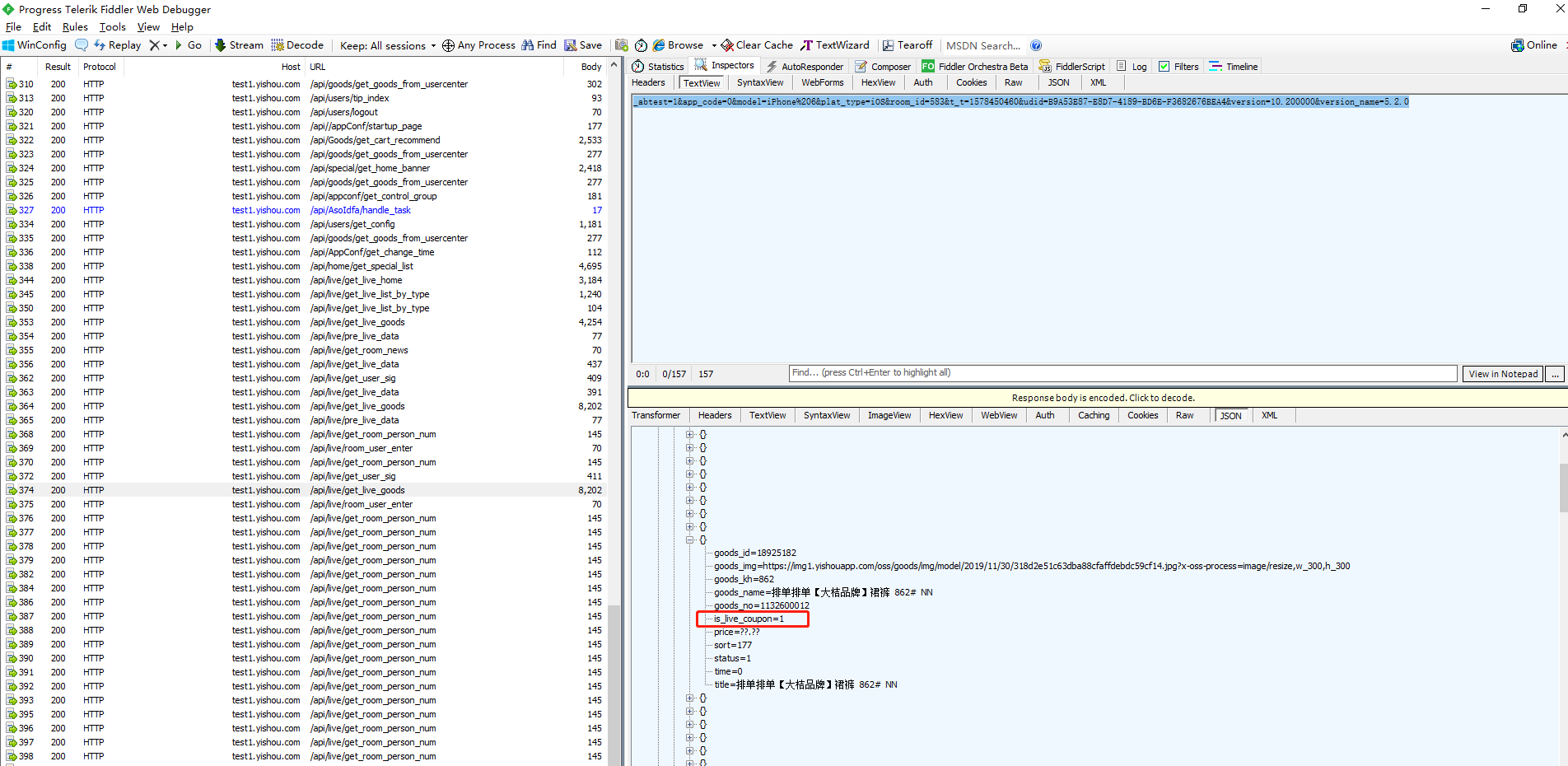This screenshot has height=766, width=1568.
Task: Click the MSDN Search box
Action: pos(983,45)
